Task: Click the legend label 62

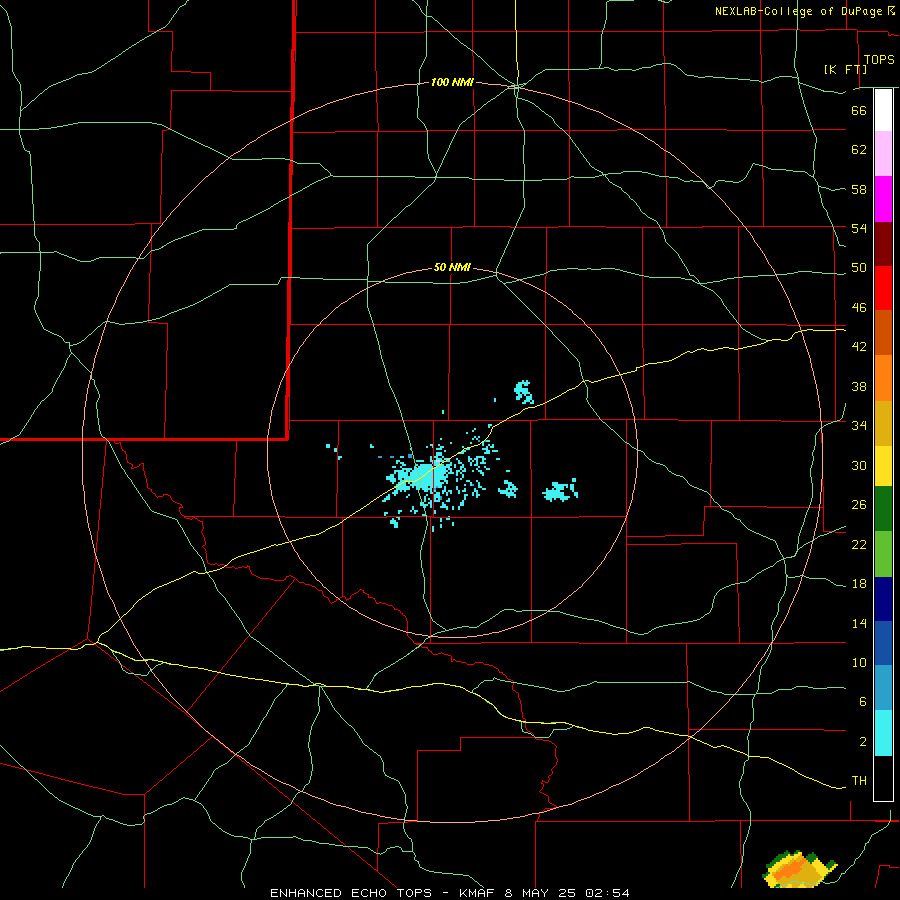Action: point(859,150)
